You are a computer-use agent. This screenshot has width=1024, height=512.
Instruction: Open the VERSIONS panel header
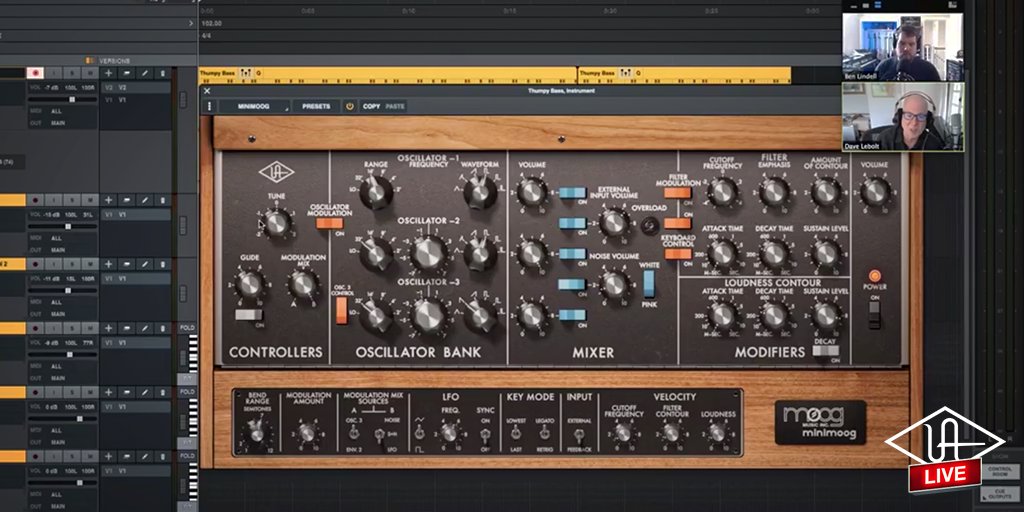coord(108,61)
